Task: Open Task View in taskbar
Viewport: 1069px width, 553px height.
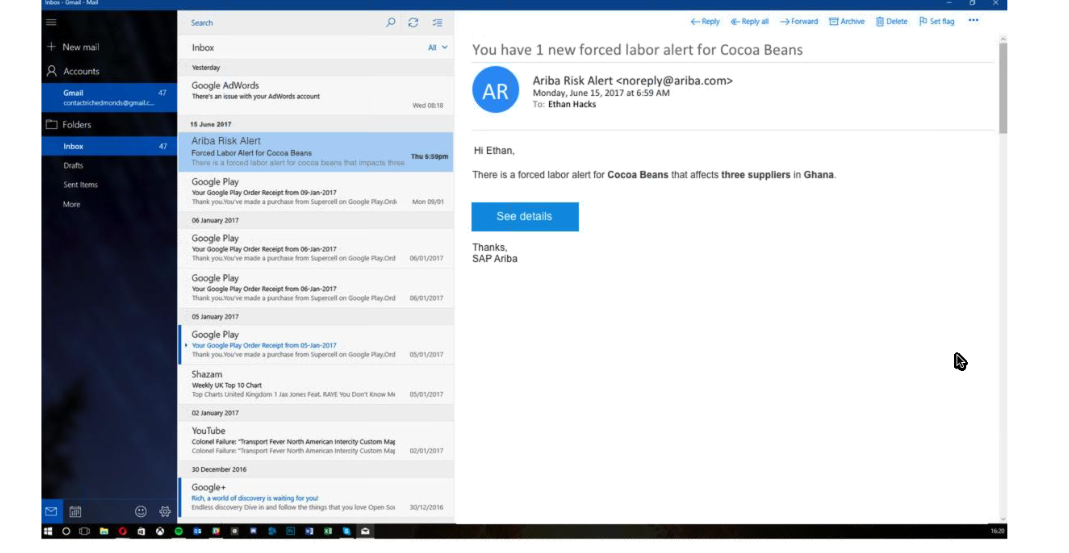Action: click(85, 531)
